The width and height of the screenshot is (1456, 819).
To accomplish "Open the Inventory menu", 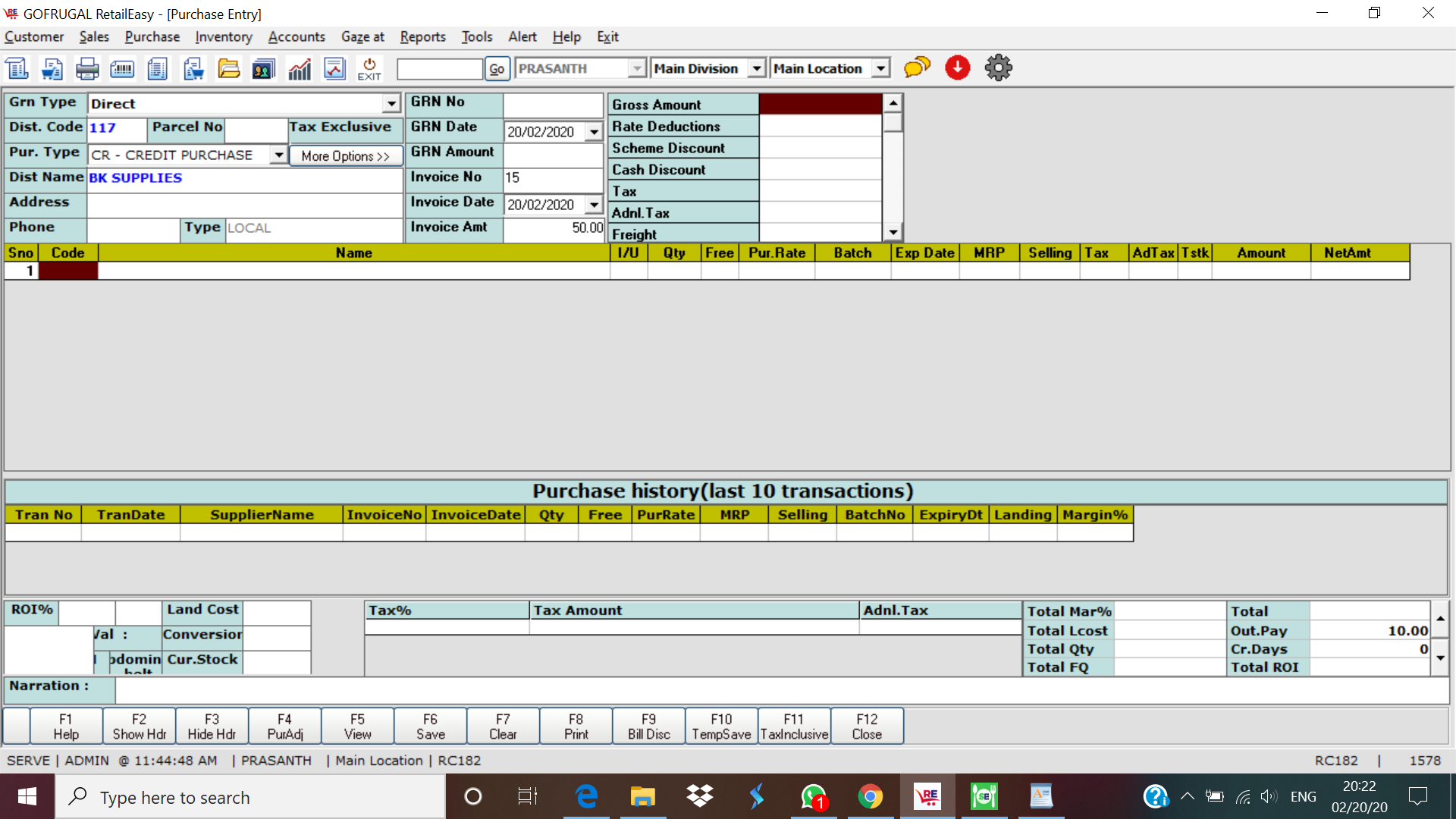I will click(x=223, y=36).
